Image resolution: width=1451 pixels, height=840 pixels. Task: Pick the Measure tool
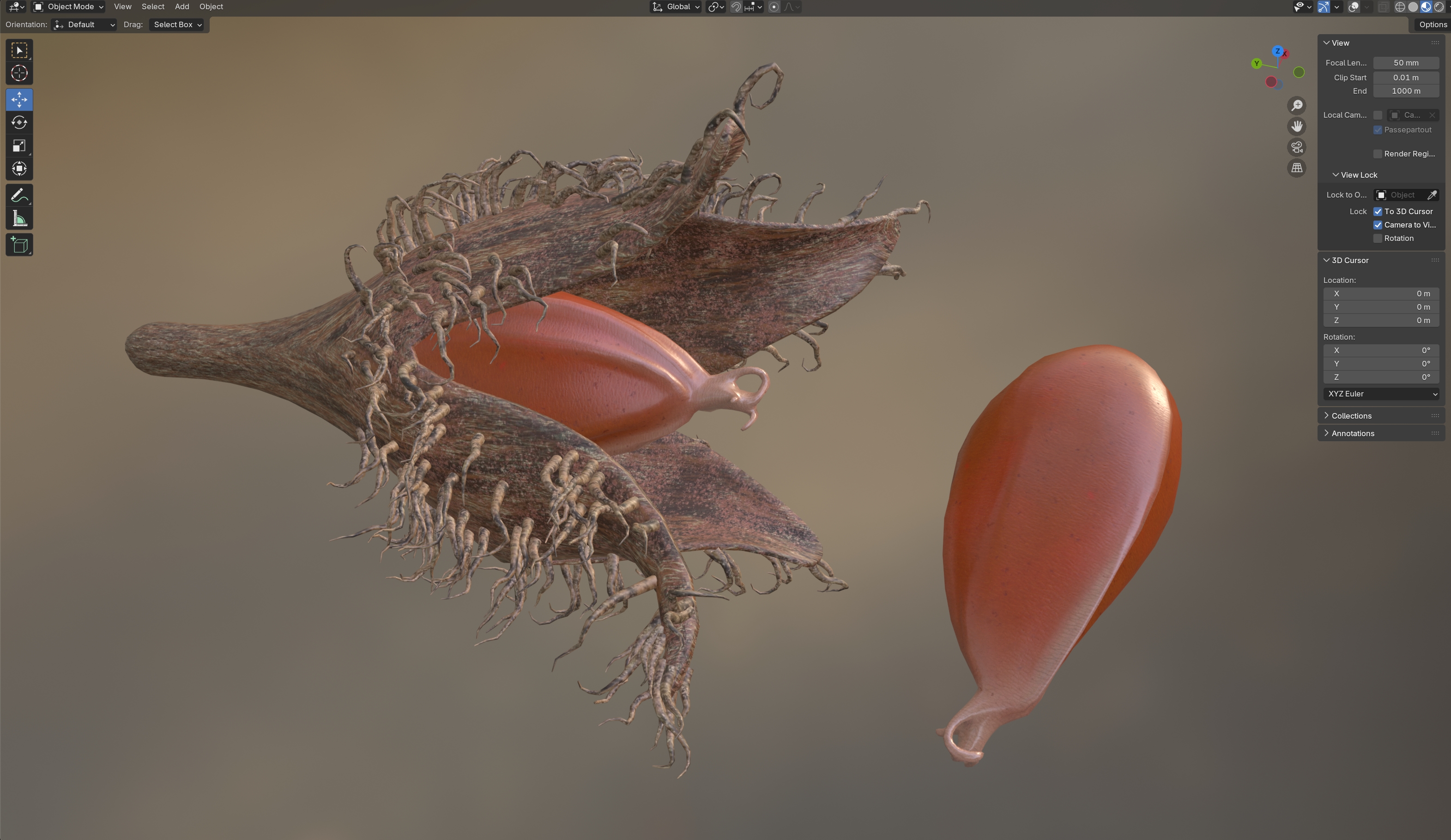(19, 219)
